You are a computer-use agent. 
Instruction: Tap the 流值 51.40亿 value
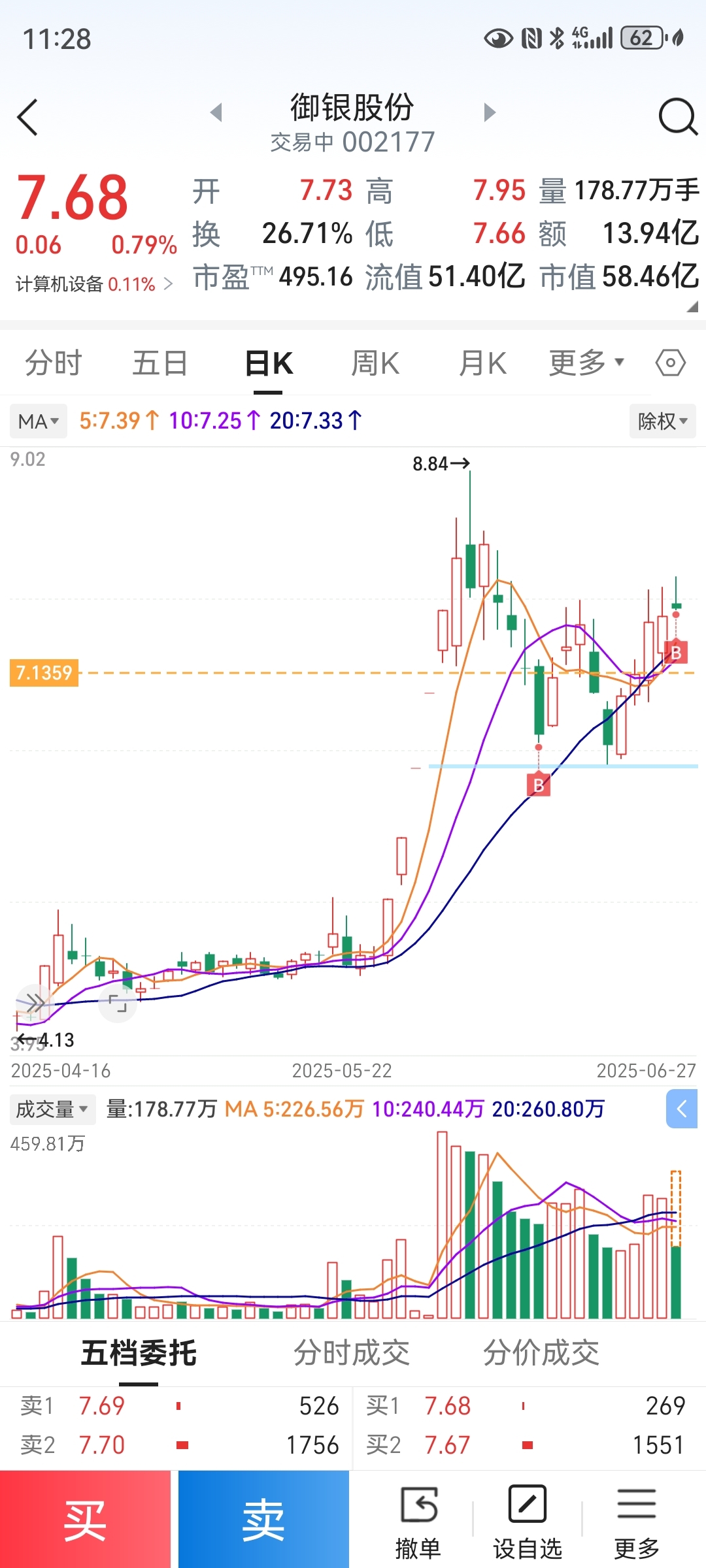point(477,276)
